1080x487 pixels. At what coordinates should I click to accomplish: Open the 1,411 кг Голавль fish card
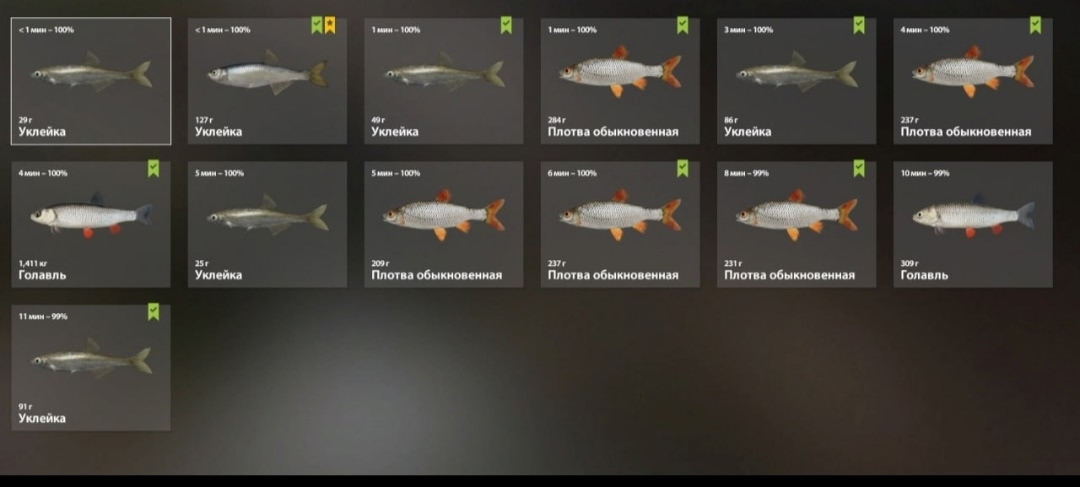(91, 225)
